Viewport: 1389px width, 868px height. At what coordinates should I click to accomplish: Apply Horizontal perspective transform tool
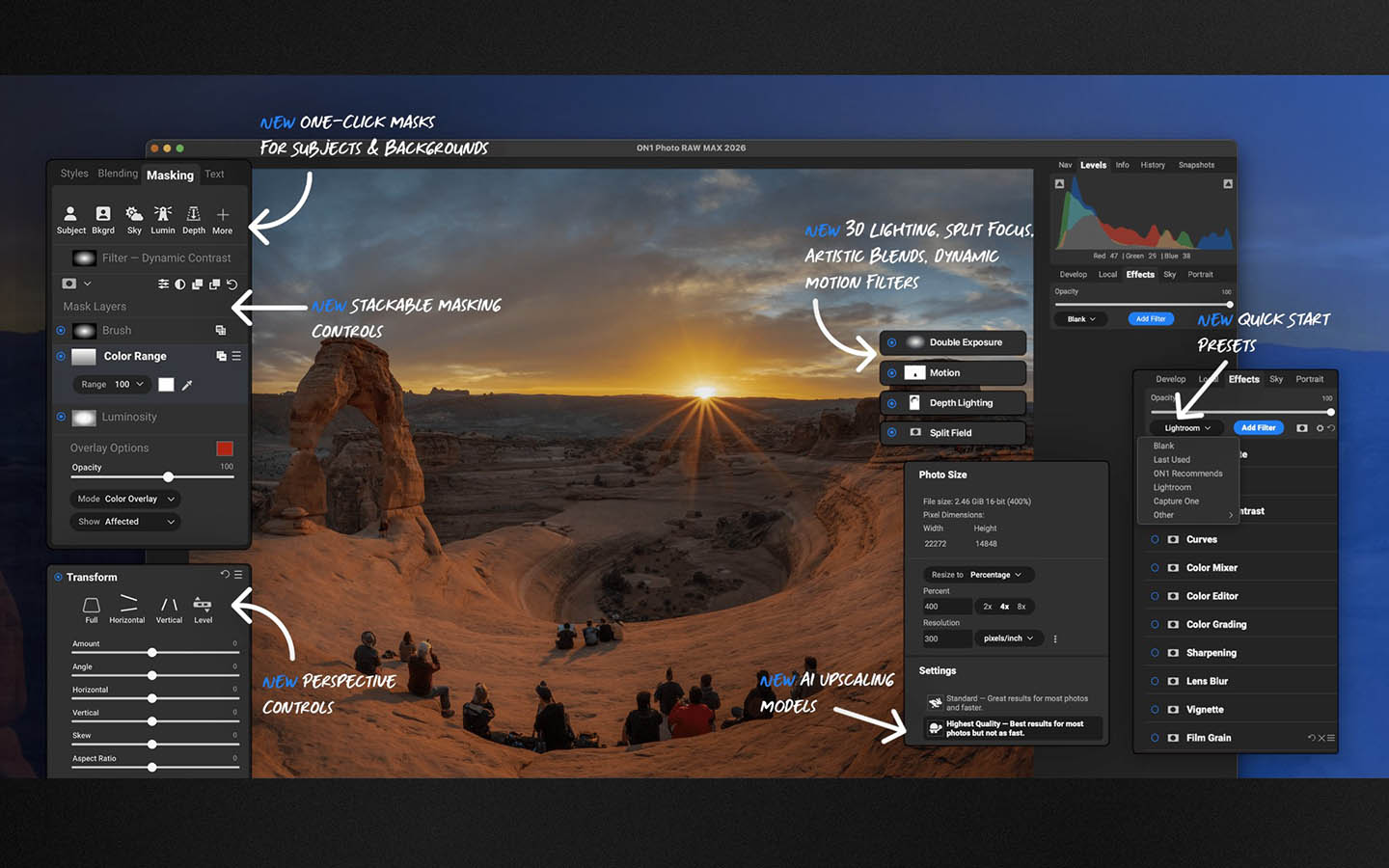tap(127, 610)
